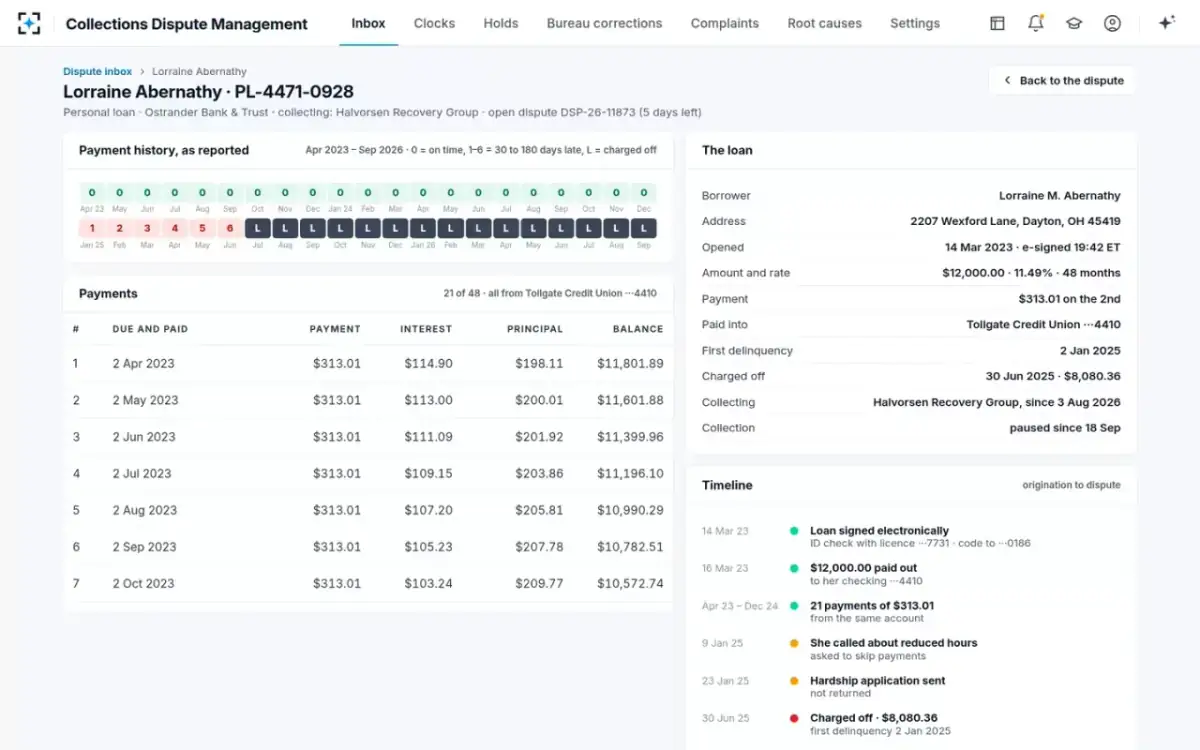Select the 2 Aug 2023 payment row
Viewport: 1200px width, 750px height.
368,510
